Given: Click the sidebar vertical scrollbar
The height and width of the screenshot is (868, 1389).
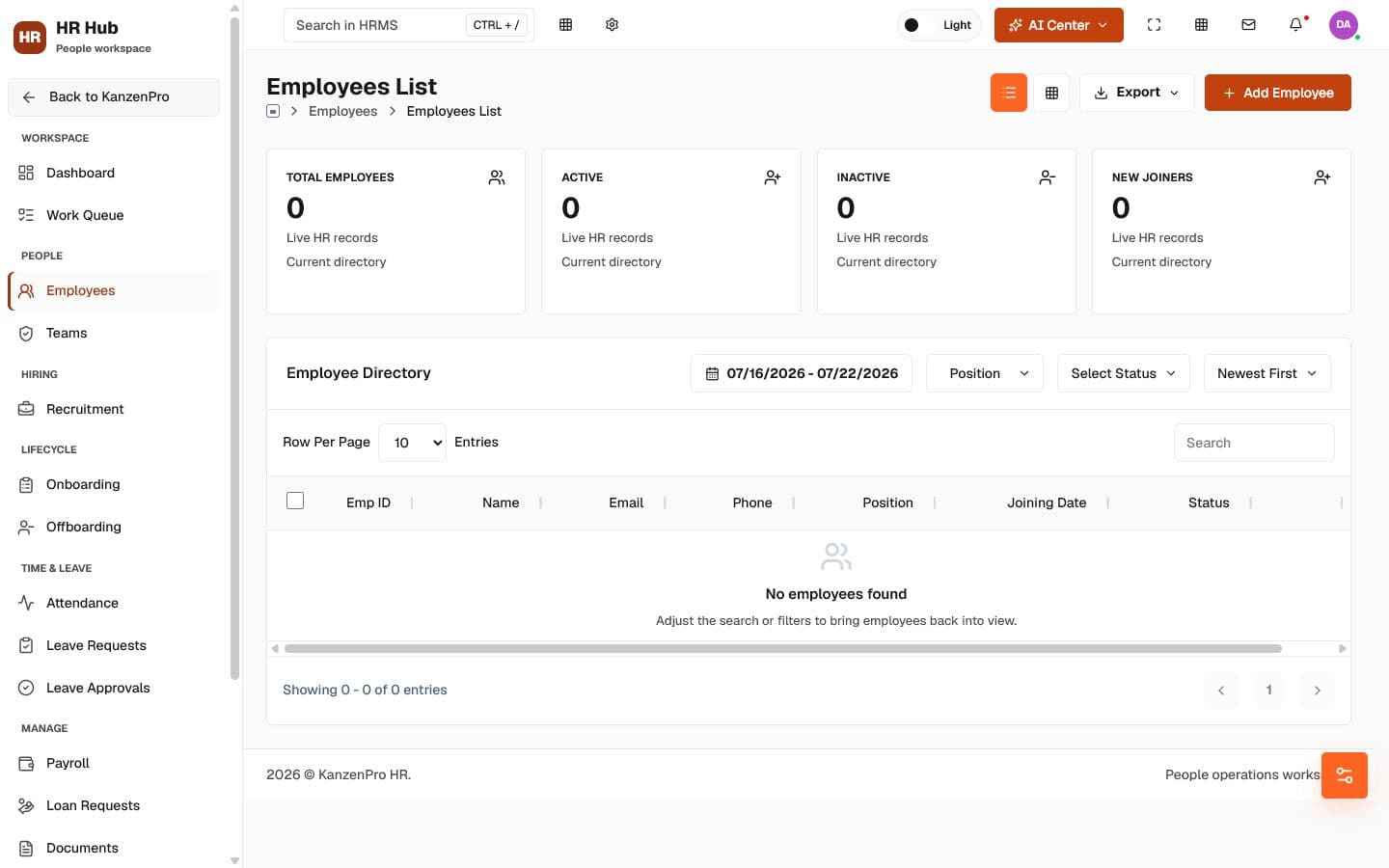Looking at the screenshot, I should pyautogui.click(x=234, y=347).
